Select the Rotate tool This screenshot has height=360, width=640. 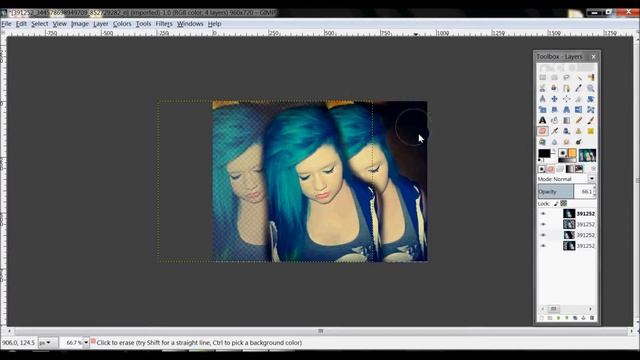coord(591,99)
